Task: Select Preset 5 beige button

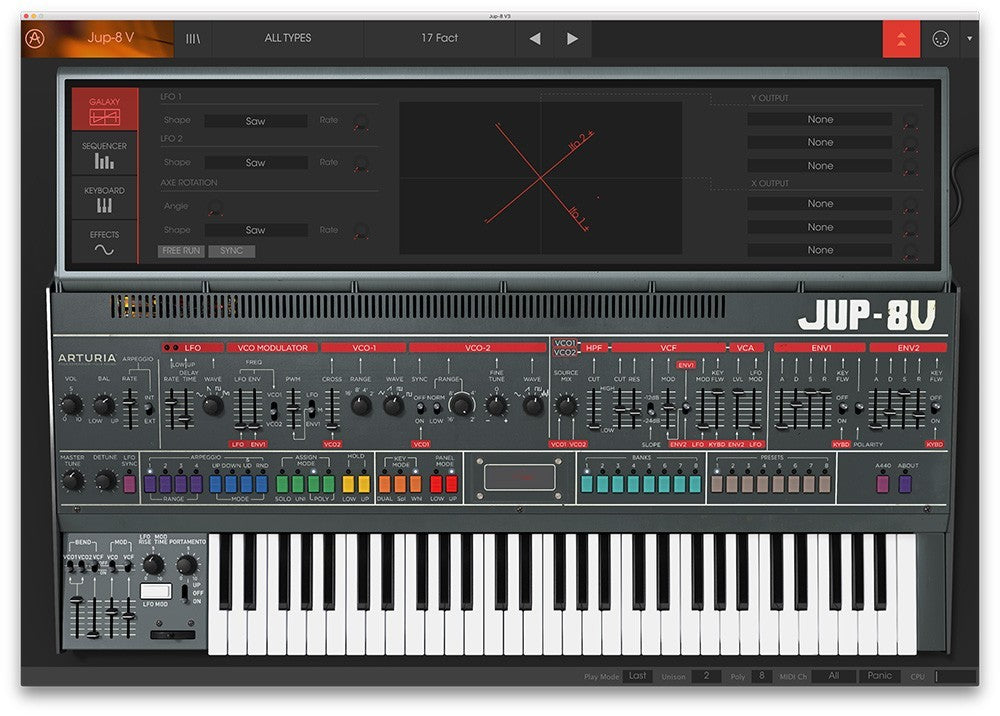Action: pos(778,484)
